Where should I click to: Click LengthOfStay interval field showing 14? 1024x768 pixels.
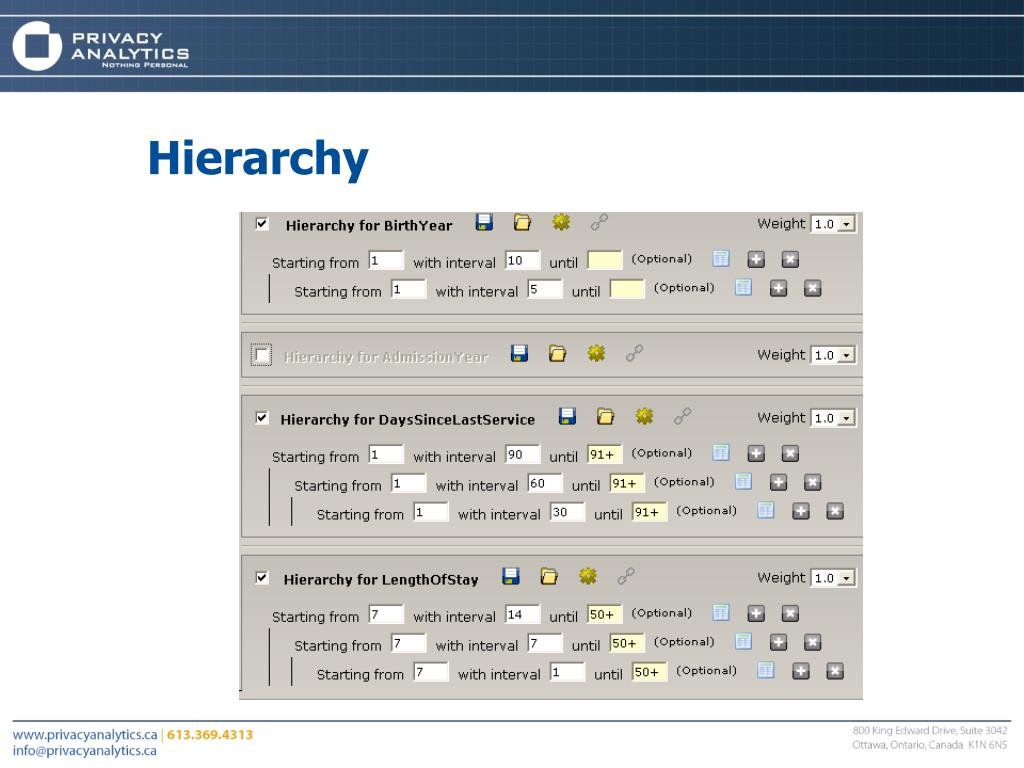522,614
